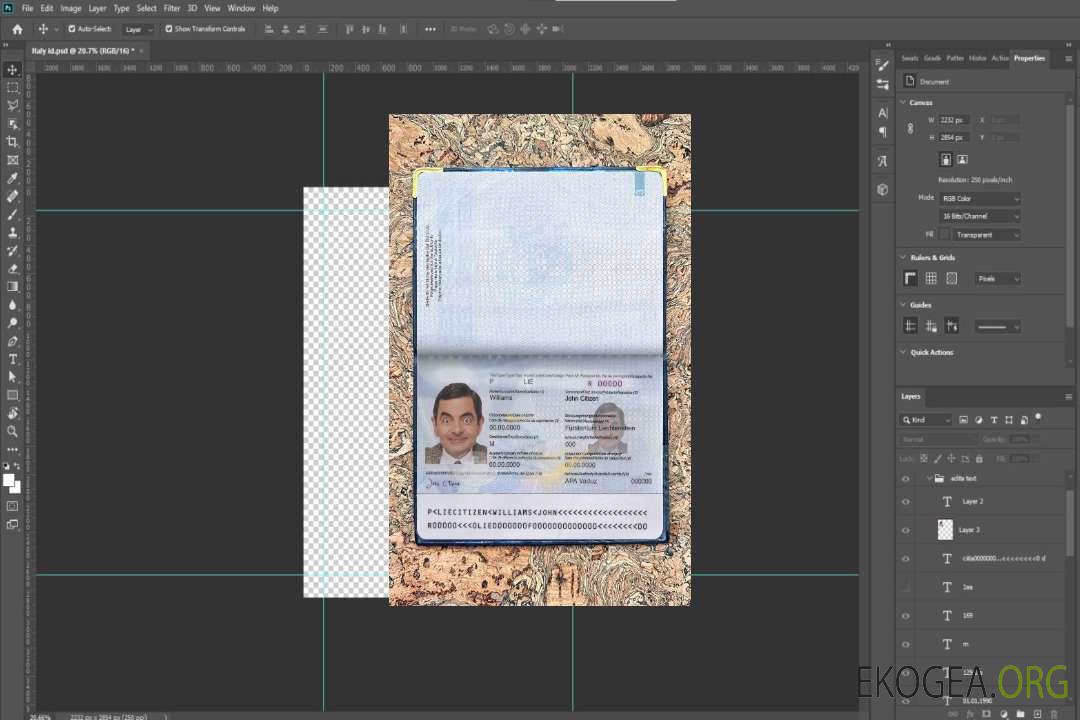Pick the Horizontal Type tool
Viewport: 1080px width, 720px height.
coord(13,359)
